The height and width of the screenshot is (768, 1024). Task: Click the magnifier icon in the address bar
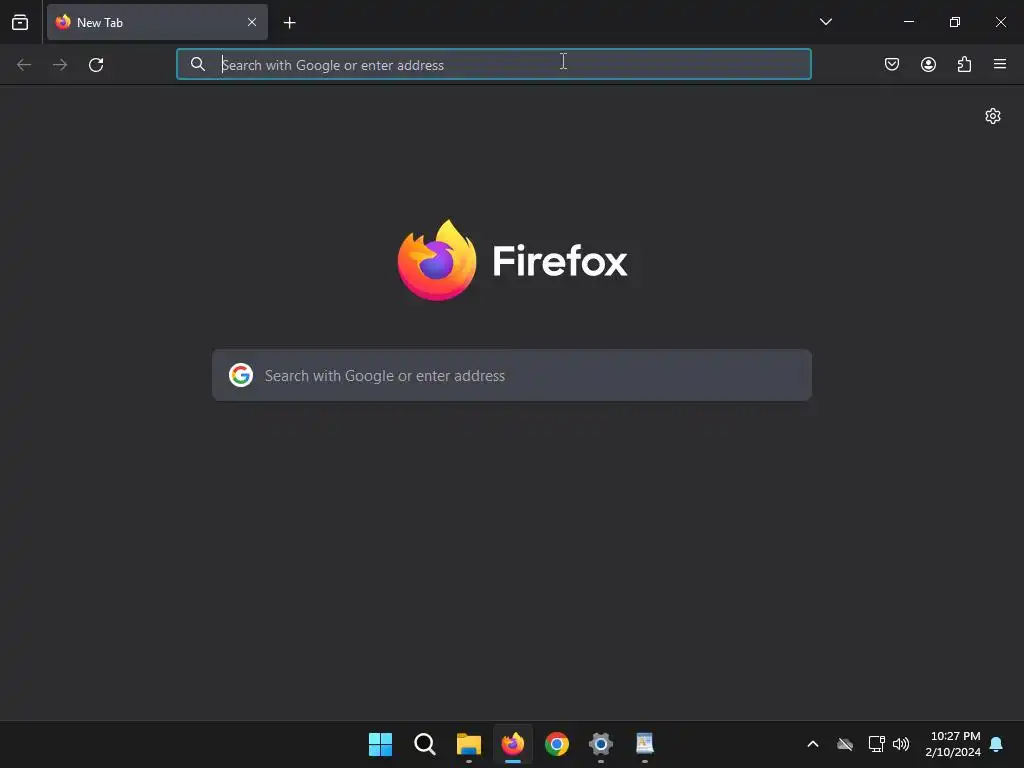click(197, 64)
